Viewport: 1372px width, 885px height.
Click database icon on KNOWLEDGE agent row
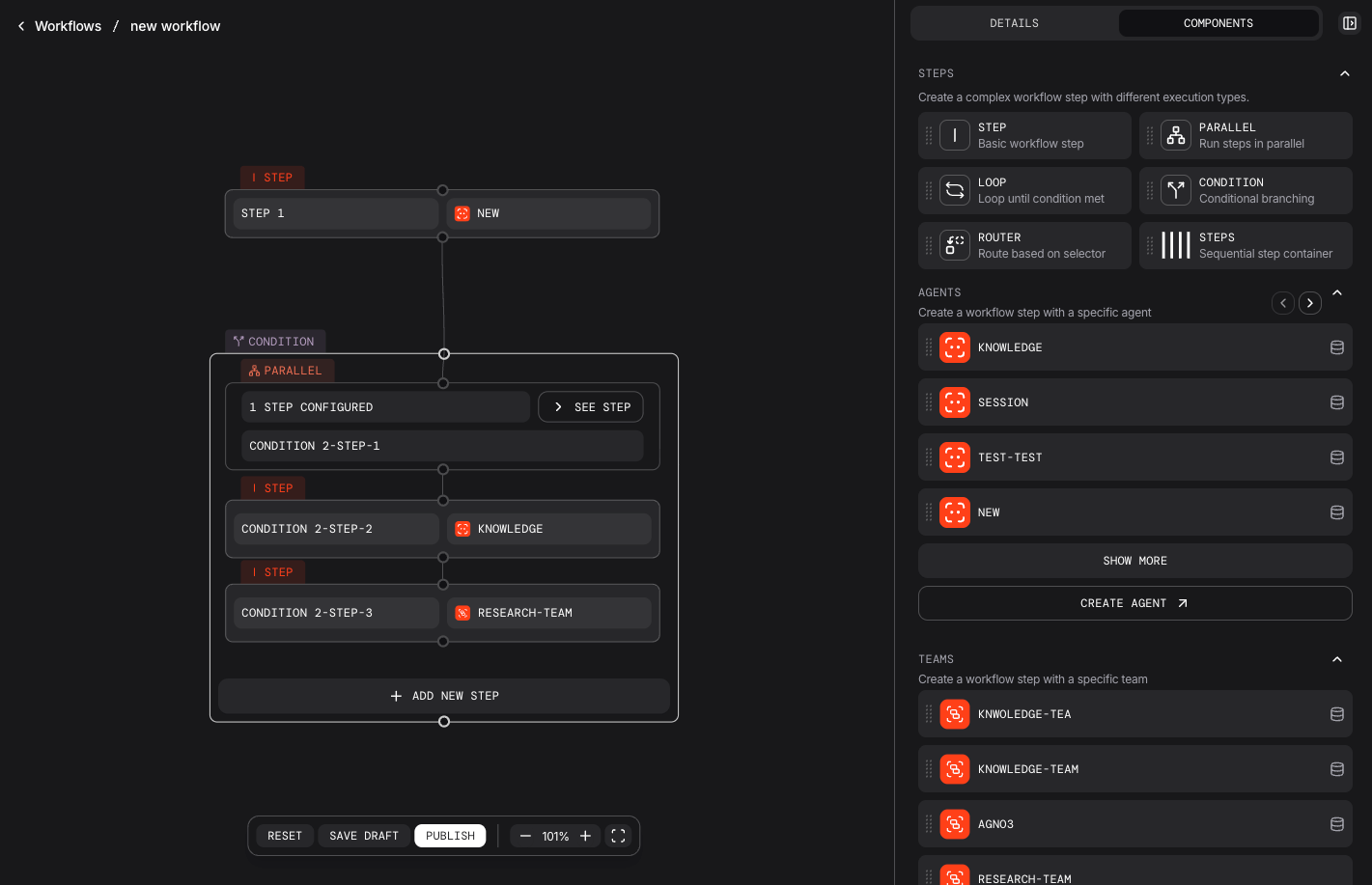(1337, 347)
